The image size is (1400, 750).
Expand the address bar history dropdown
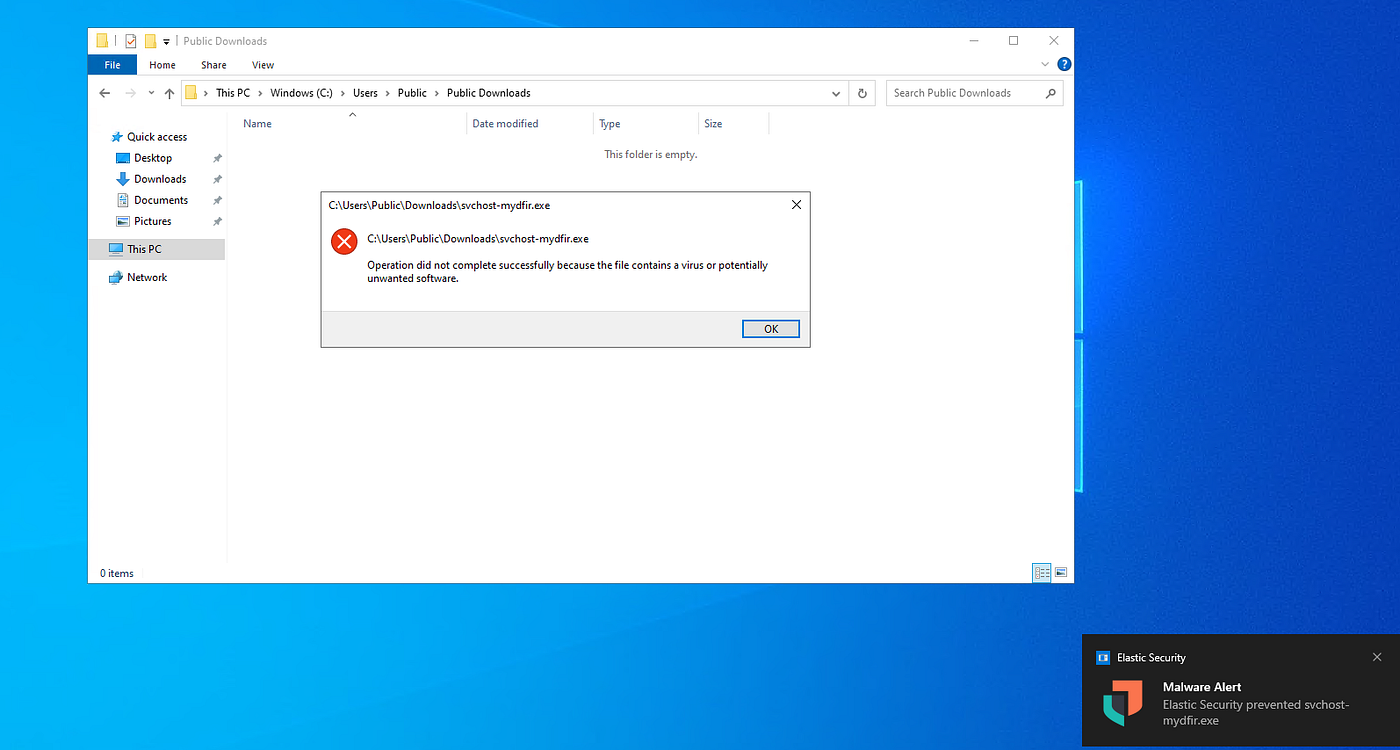(x=837, y=93)
